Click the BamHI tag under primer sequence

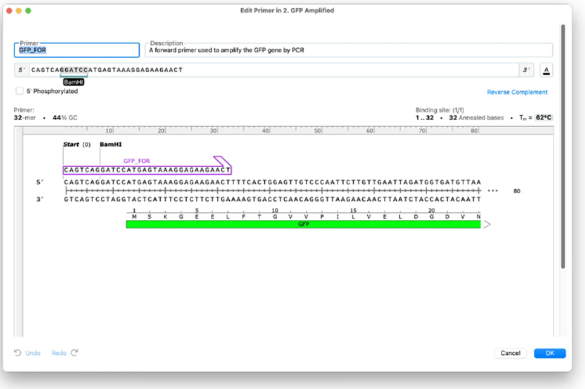point(73,82)
